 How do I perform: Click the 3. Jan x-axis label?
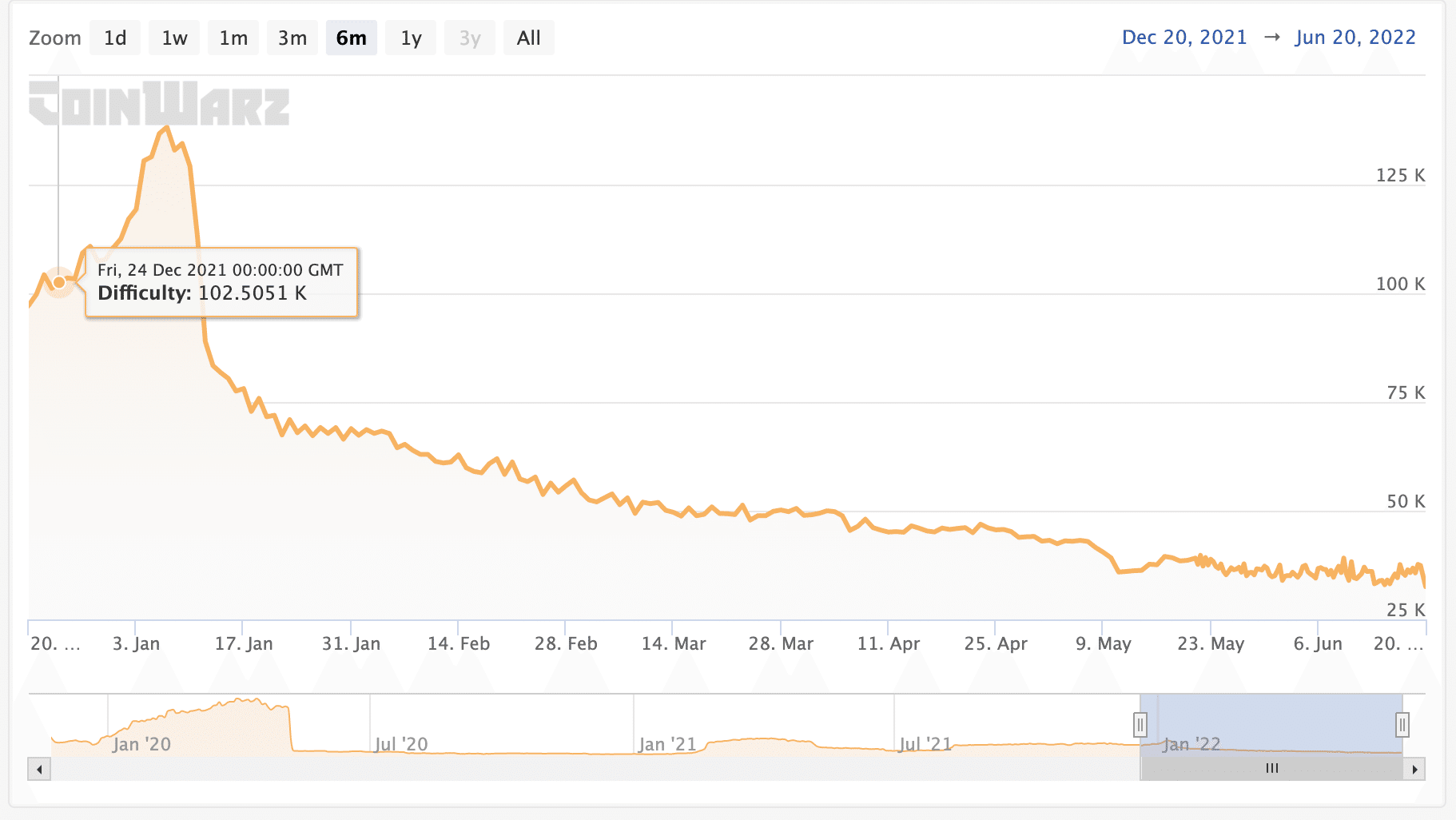pyautogui.click(x=136, y=643)
